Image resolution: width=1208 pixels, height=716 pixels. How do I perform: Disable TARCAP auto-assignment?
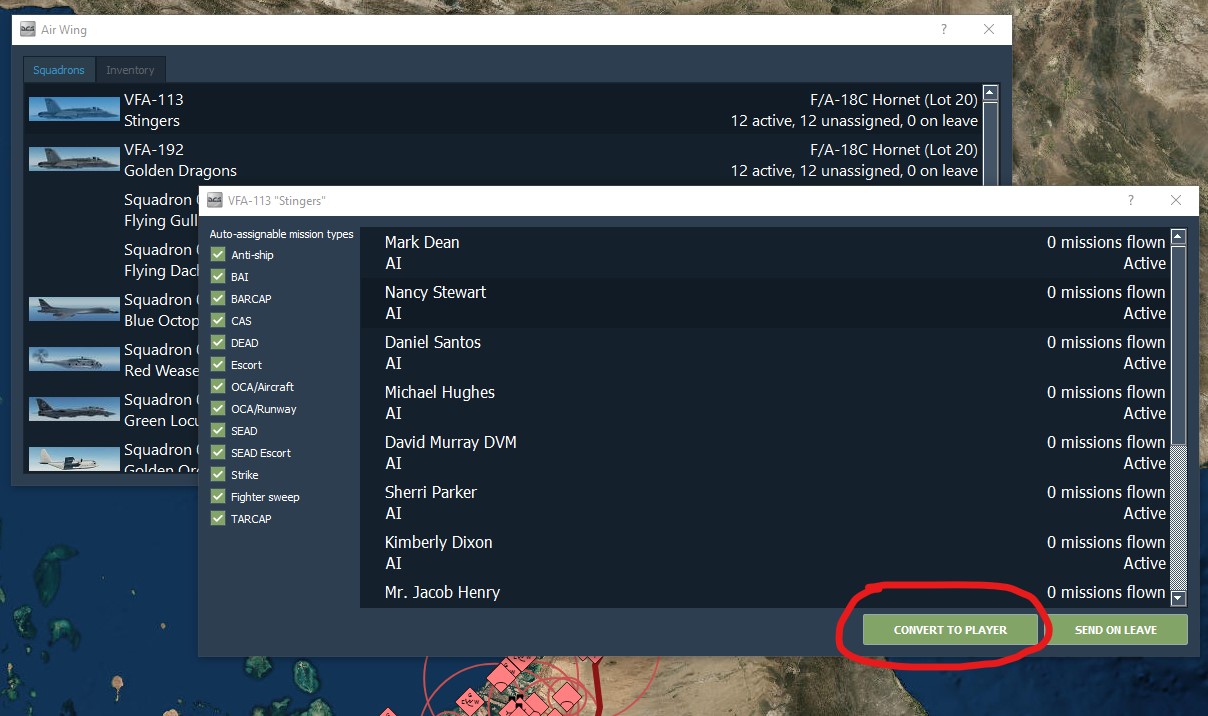218,519
